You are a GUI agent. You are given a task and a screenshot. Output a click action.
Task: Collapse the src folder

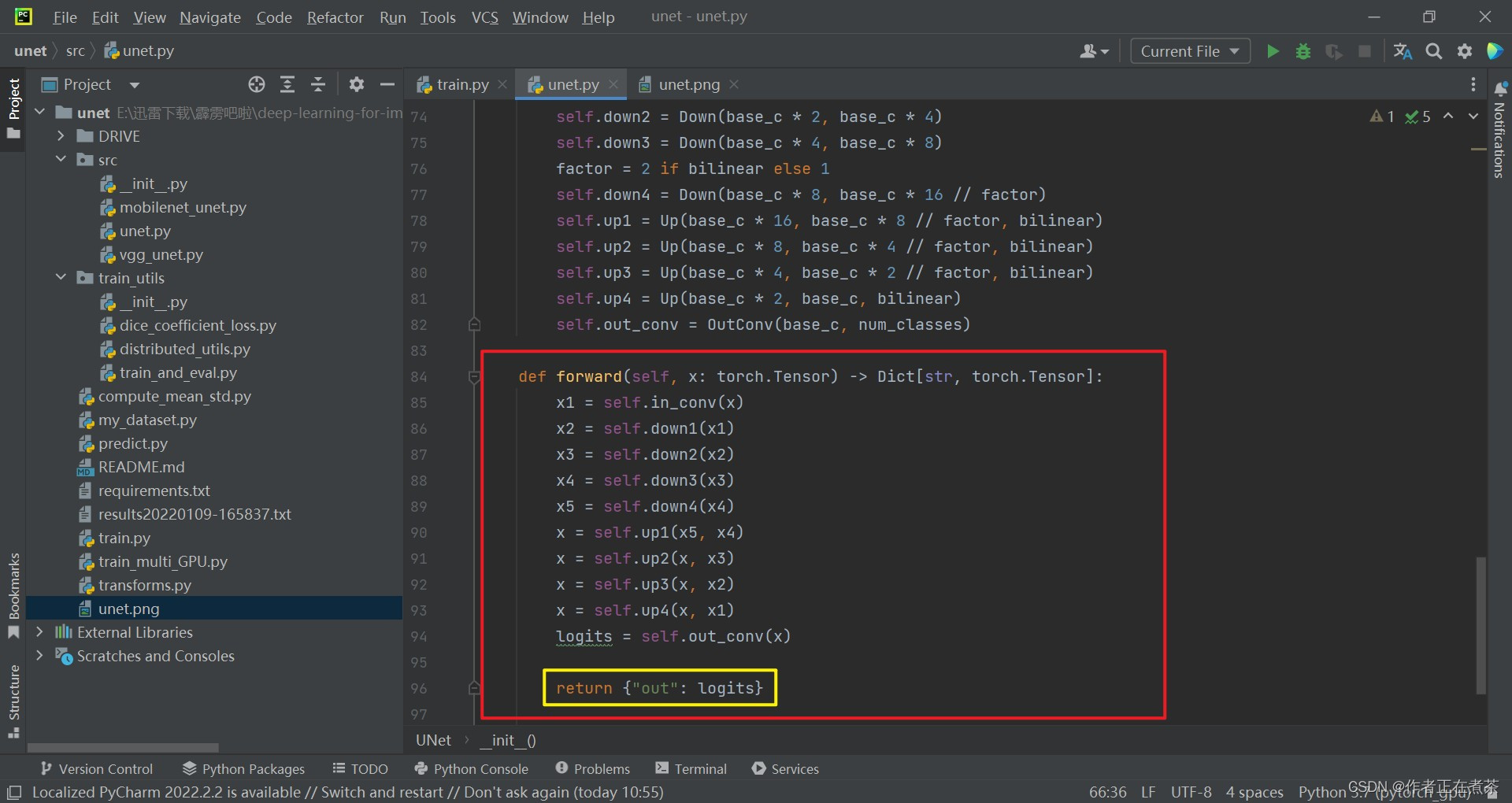click(x=61, y=159)
